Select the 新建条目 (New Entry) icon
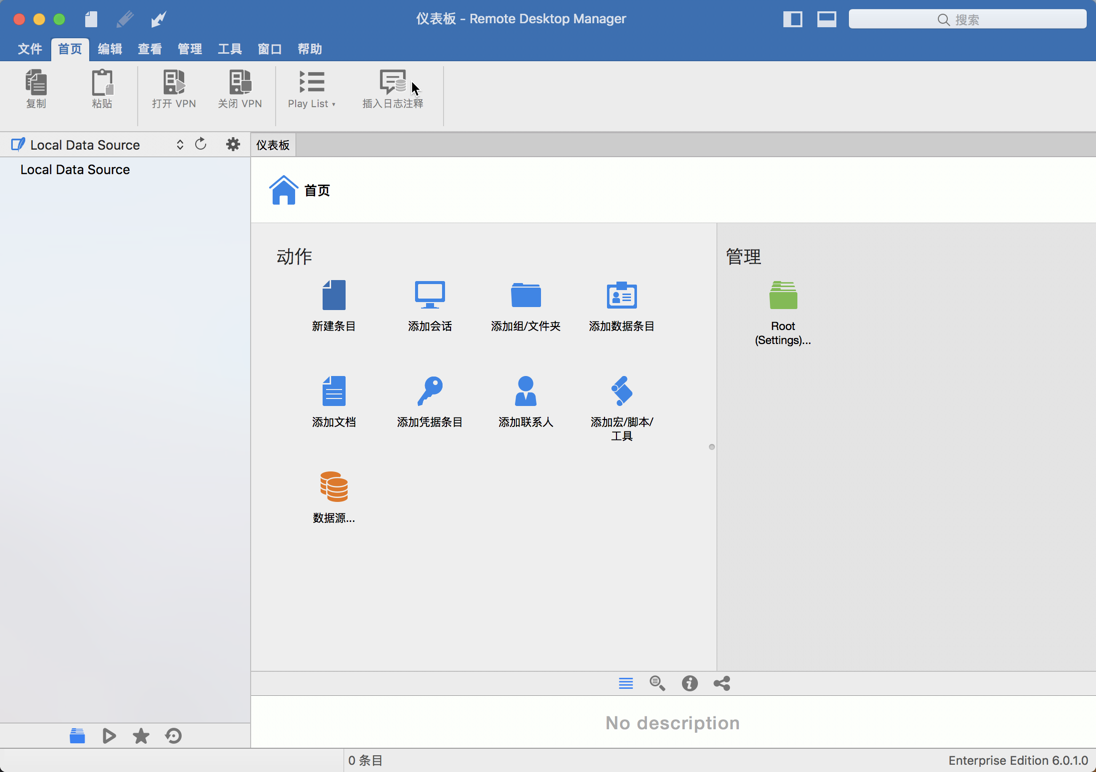The width and height of the screenshot is (1096, 772). click(x=334, y=295)
